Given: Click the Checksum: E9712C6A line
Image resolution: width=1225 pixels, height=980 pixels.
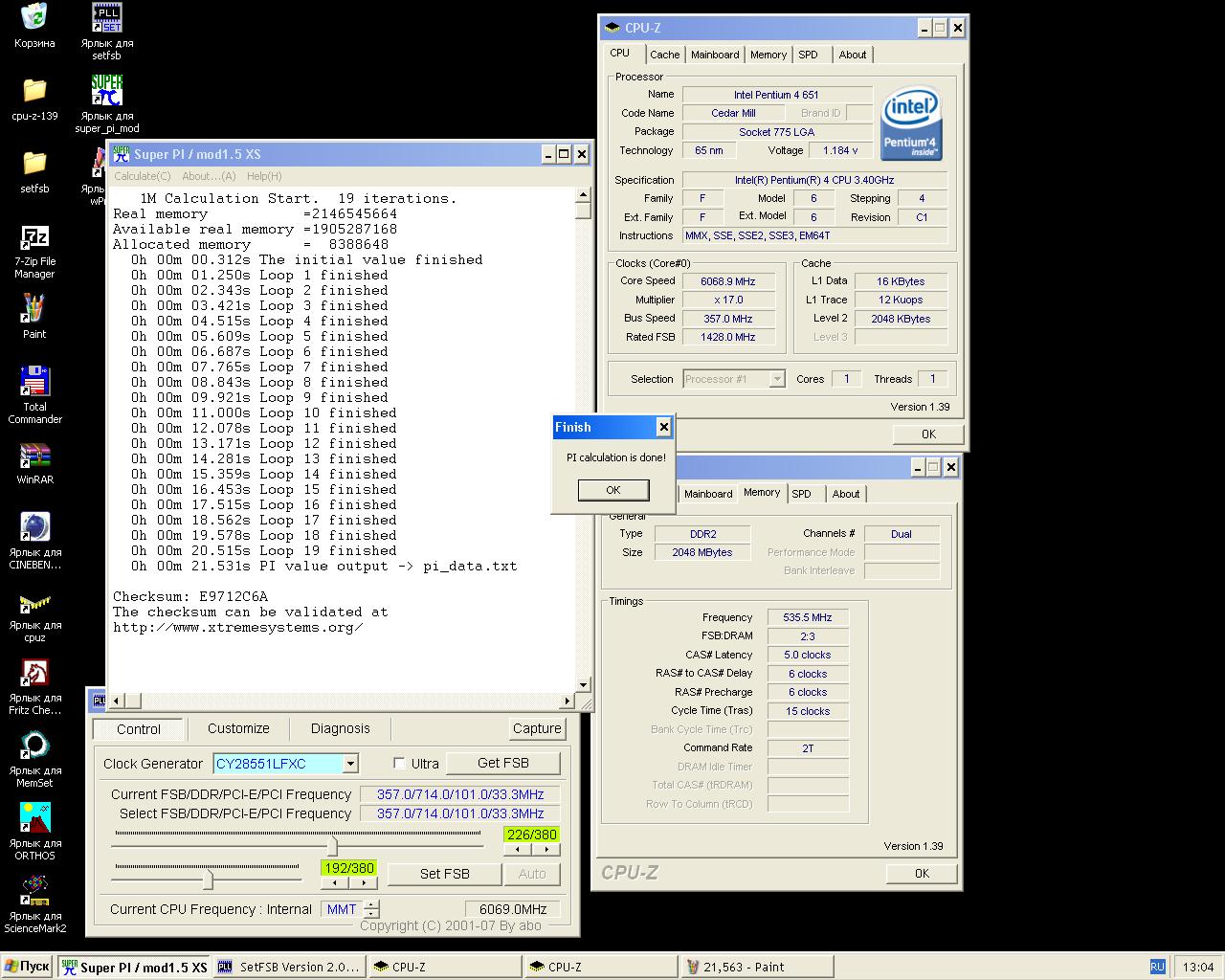Looking at the screenshot, I should (x=190, y=596).
